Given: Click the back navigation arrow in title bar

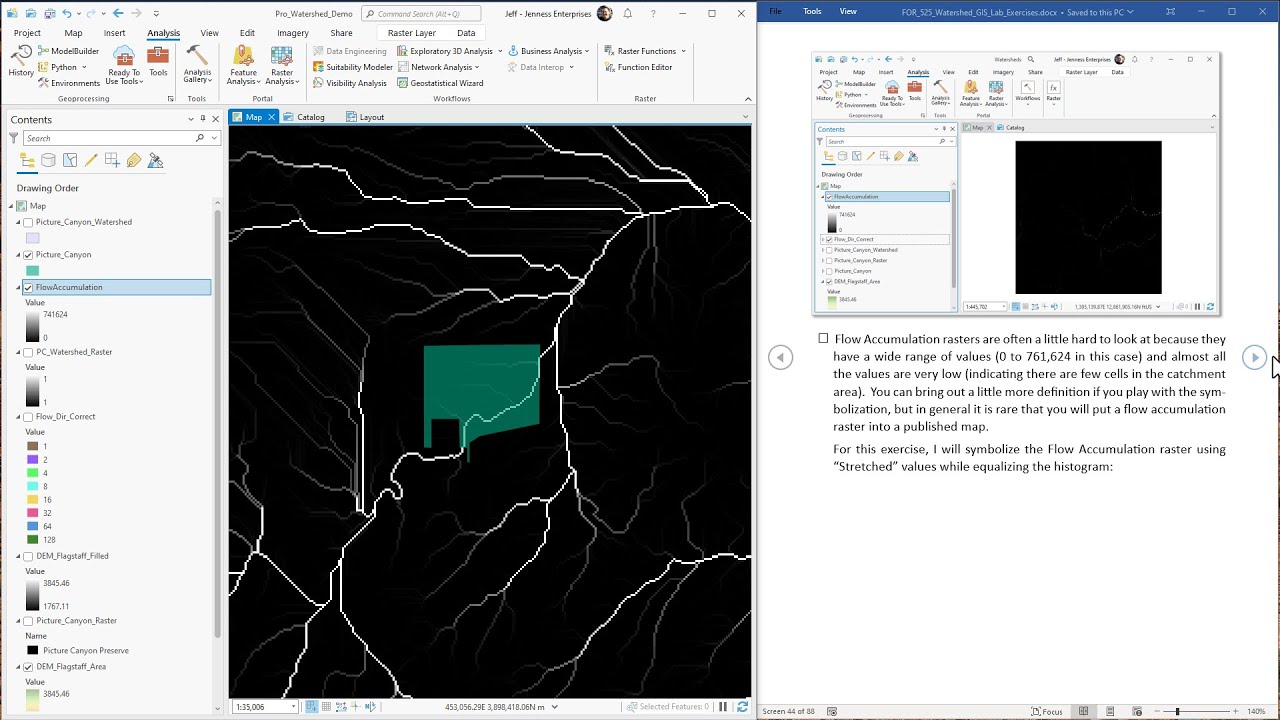Looking at the screenshot, I should tap(118, 13).
